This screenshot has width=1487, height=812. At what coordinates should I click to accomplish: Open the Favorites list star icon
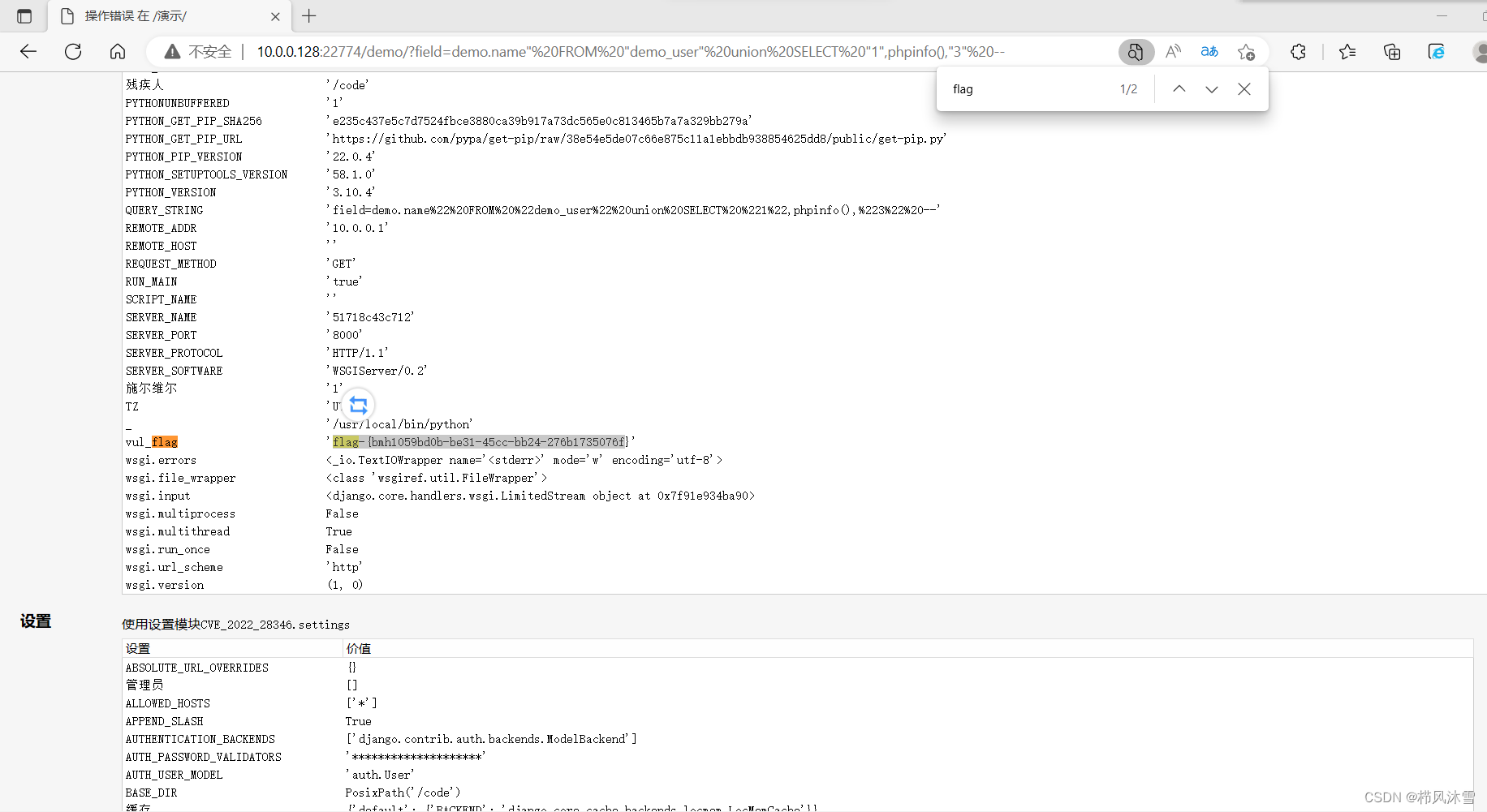point(1347,51)
